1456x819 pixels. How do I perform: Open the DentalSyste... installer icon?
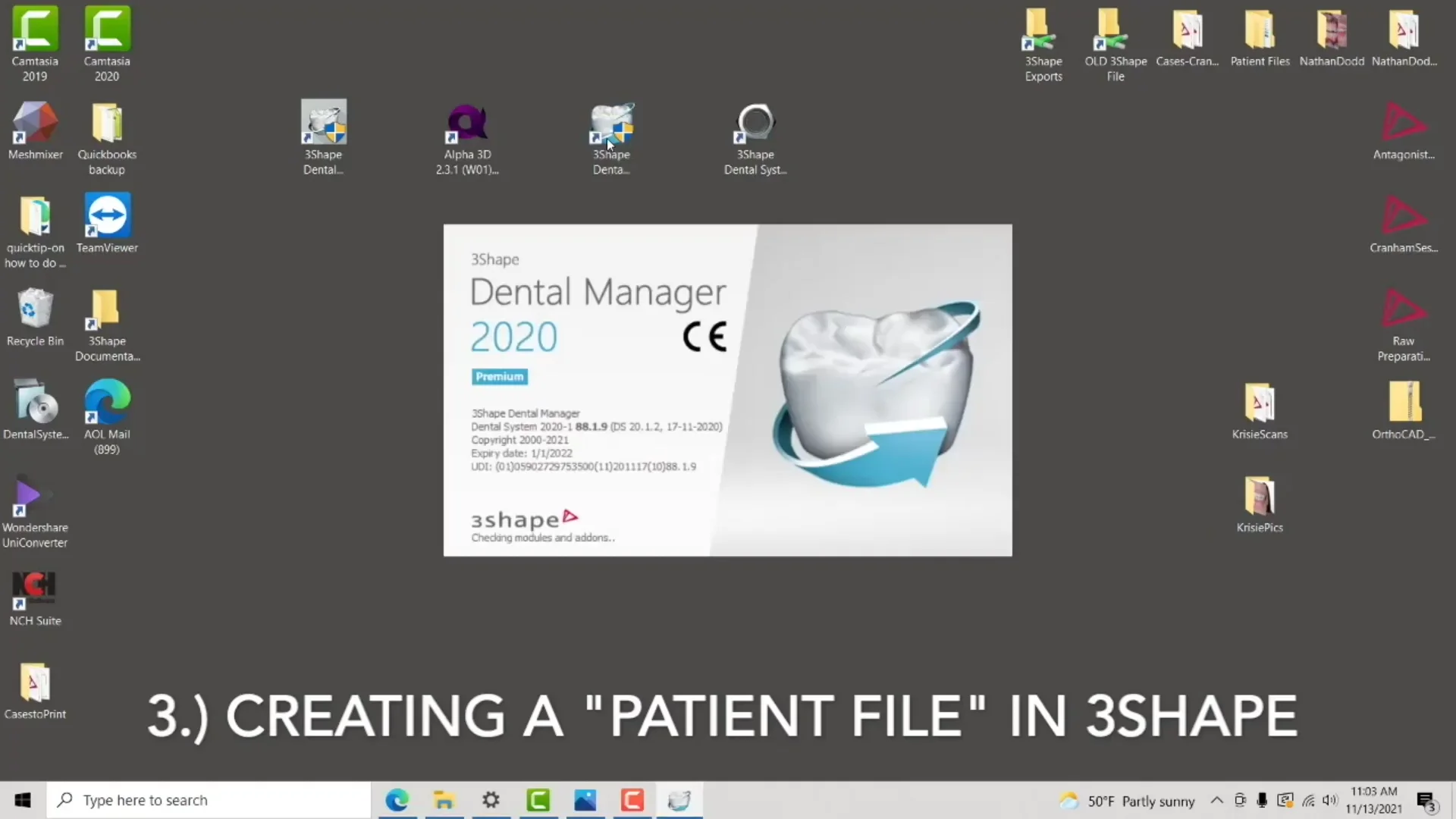pos(35,410)
